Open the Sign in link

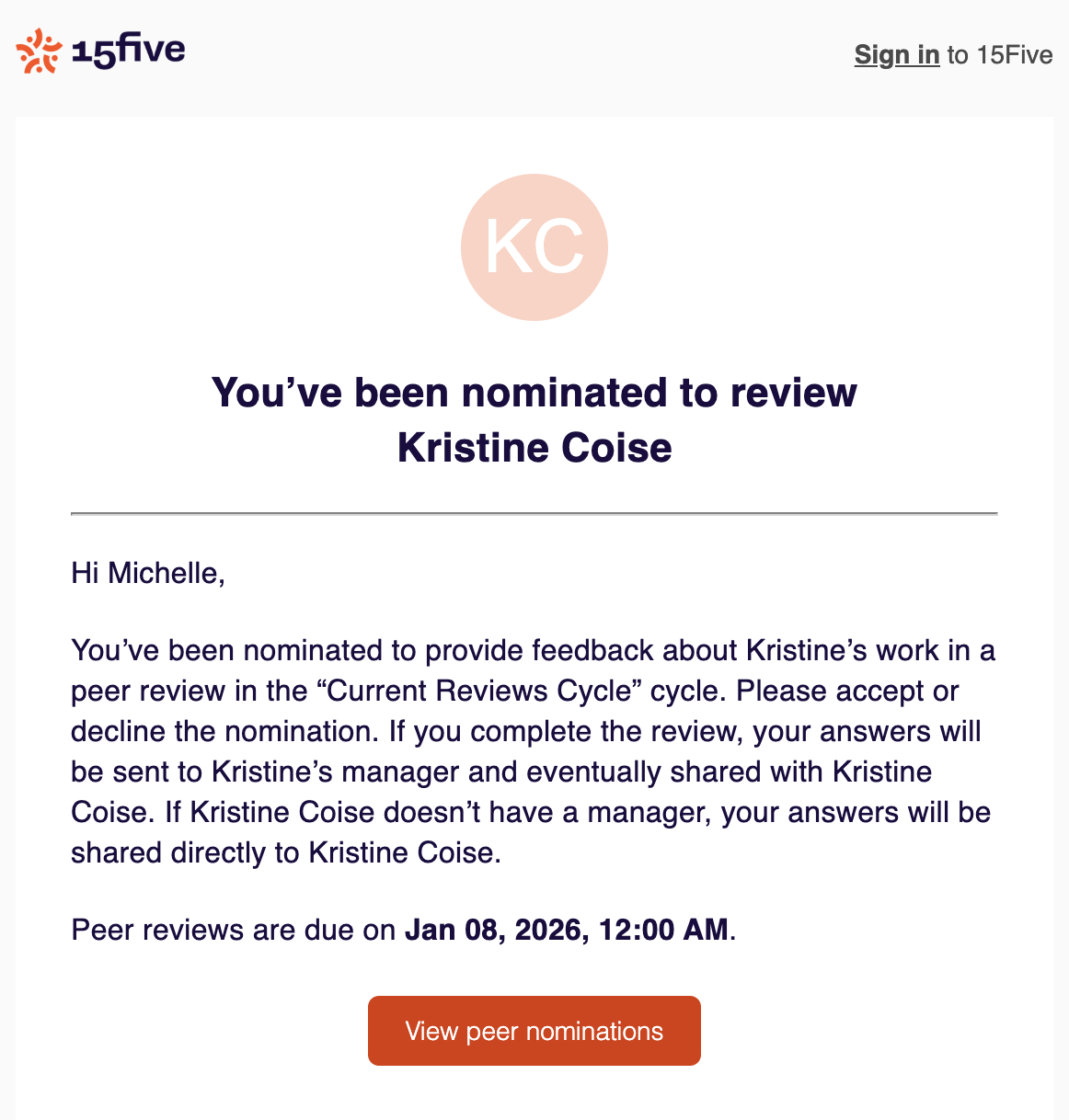coord(896,55)
